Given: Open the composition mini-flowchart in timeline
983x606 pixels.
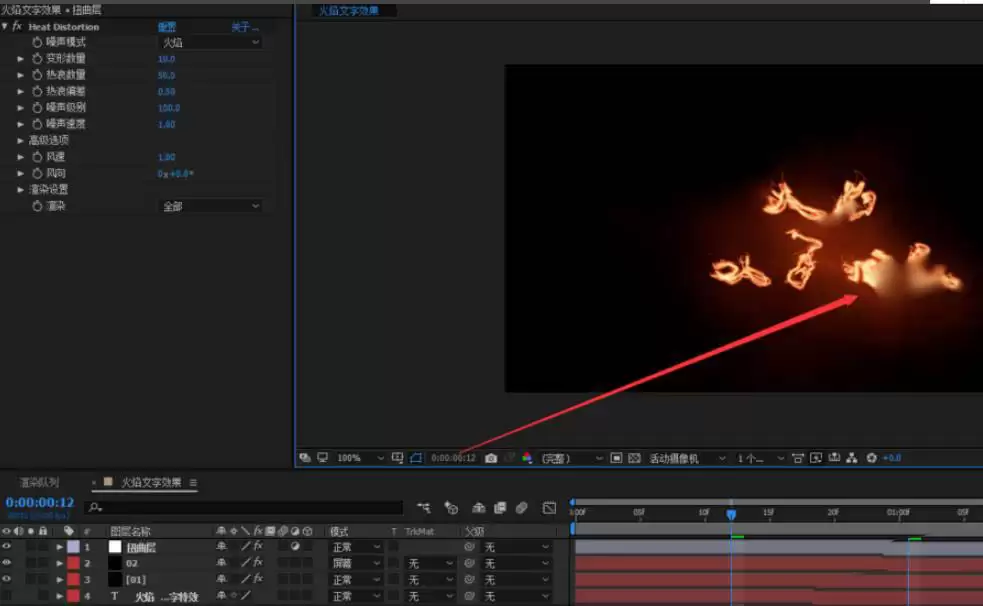Looking at the screenshot, I should [424, 508].
